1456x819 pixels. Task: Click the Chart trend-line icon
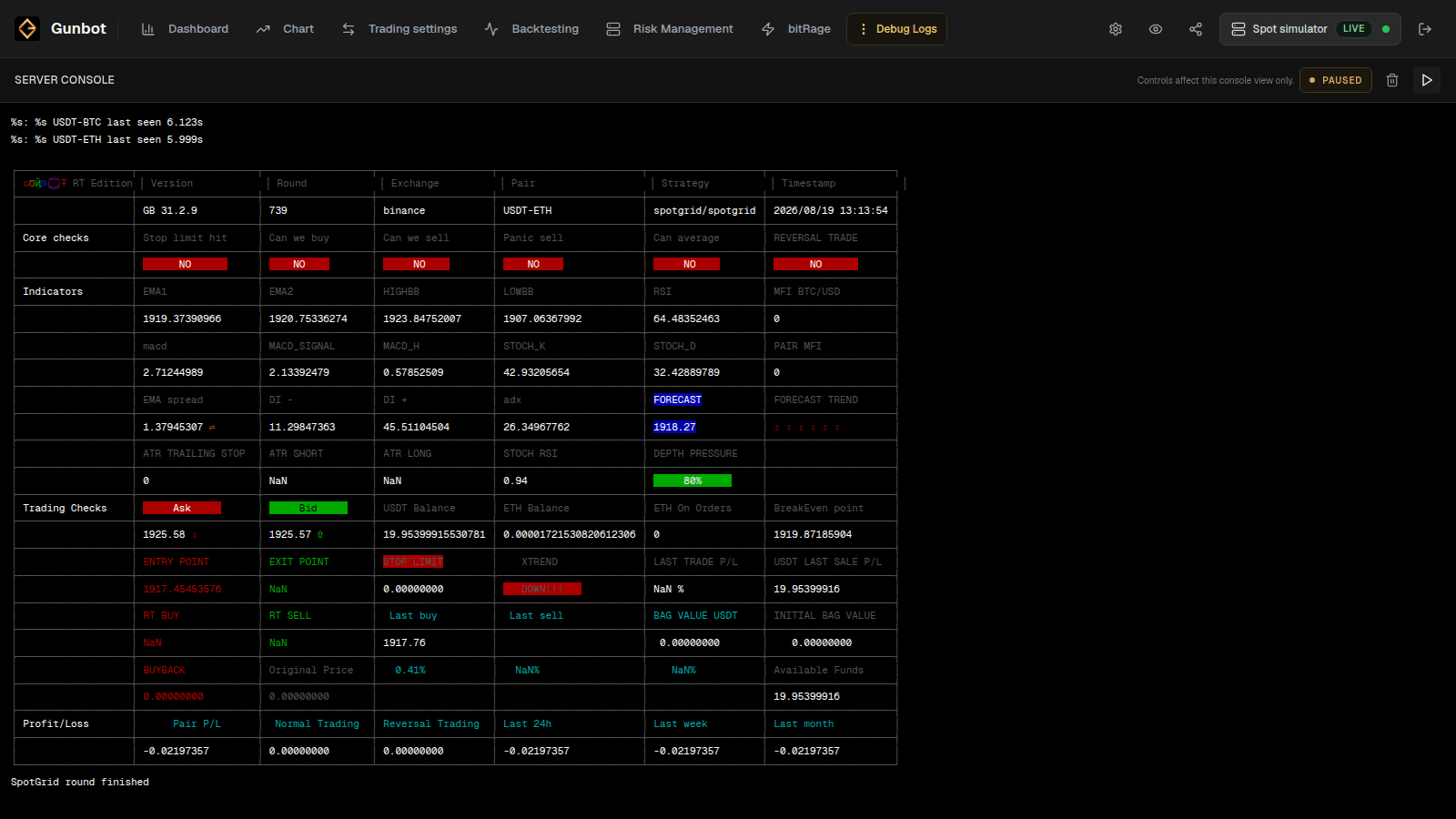(x=263, y=29)
